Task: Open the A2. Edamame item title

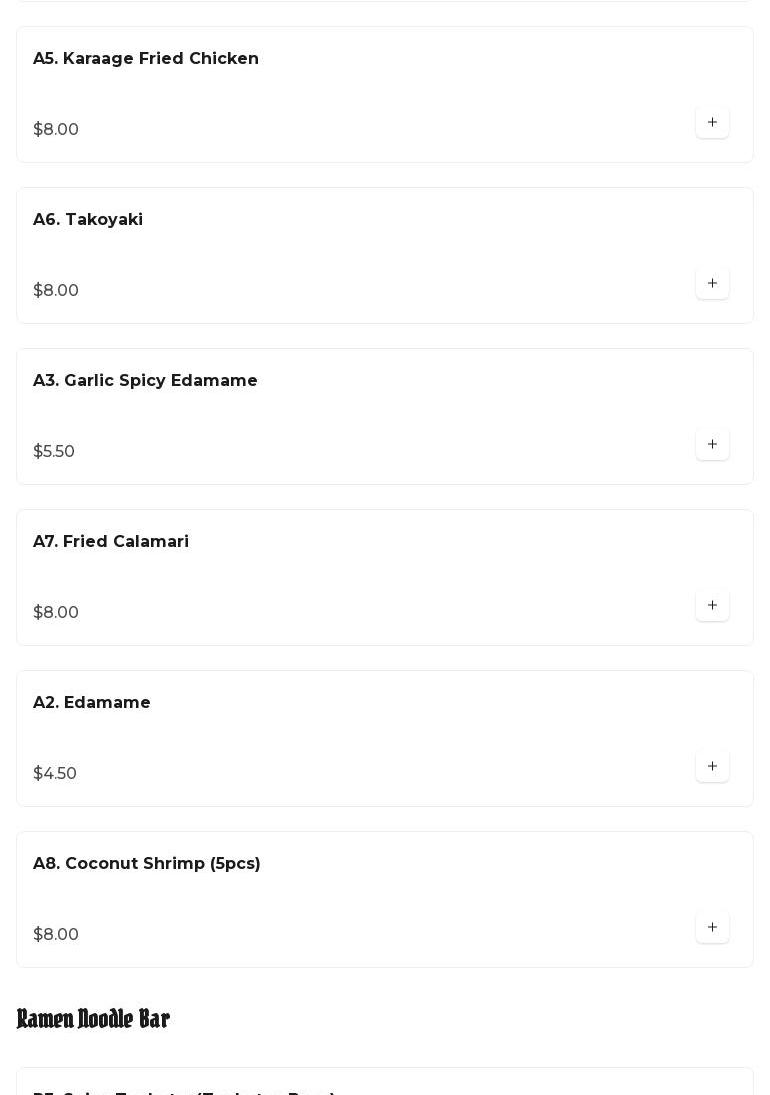Action: pyautogui.click(x=92, y=703)
